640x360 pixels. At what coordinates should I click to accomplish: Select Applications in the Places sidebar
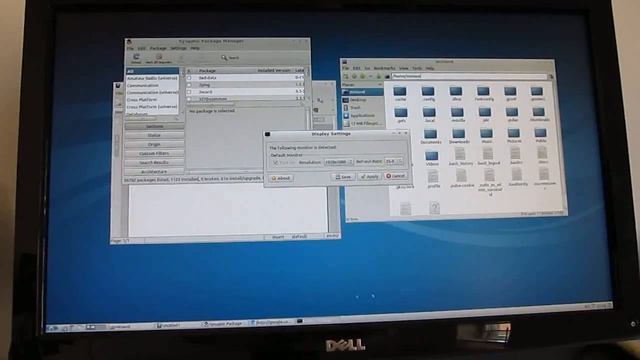click(x=362, y=116)
